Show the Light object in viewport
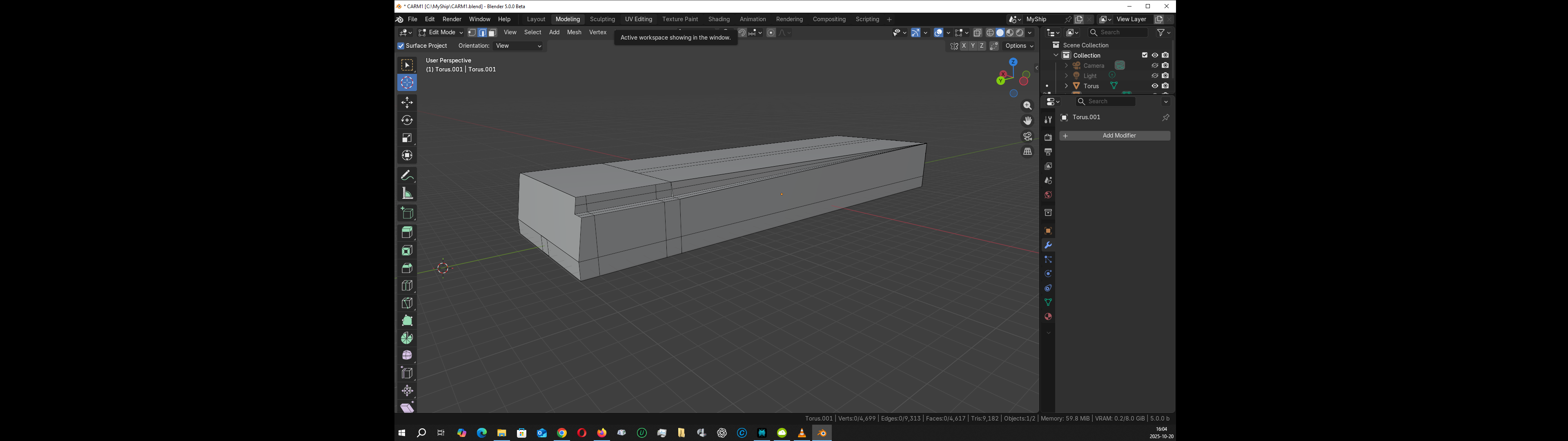 click(1155, 76)
